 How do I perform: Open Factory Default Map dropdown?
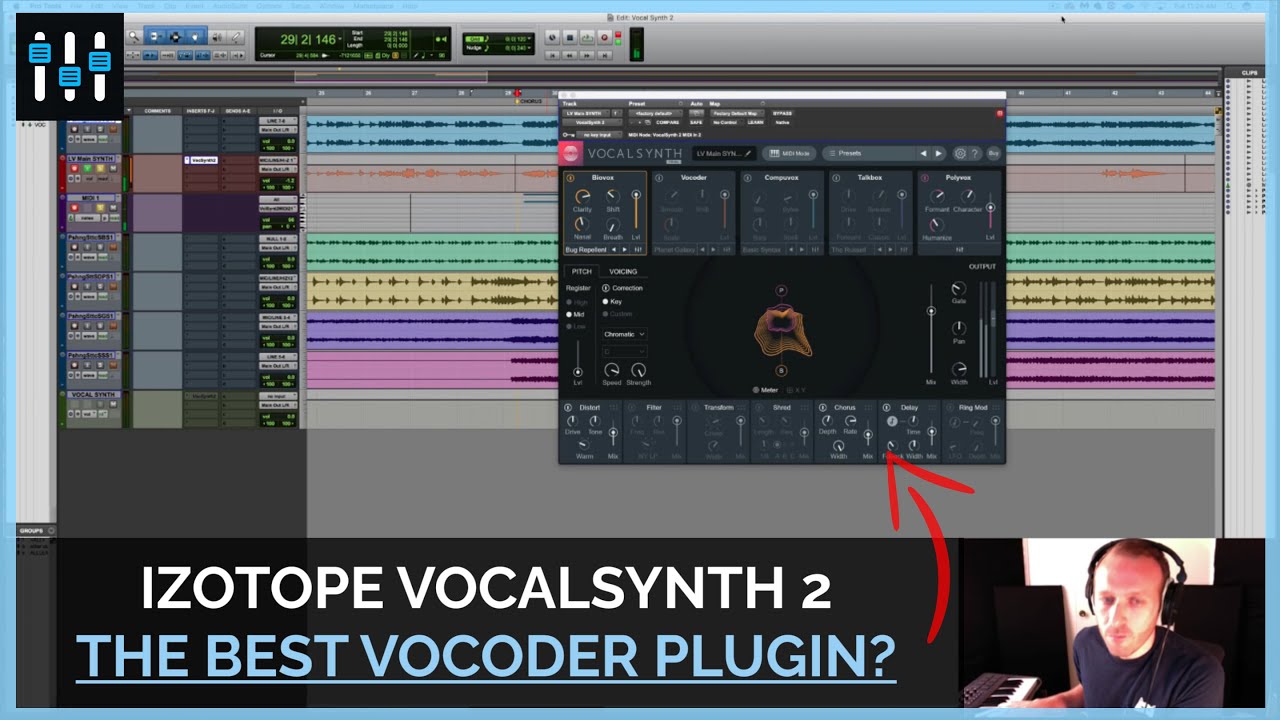(x=738, y=113)
